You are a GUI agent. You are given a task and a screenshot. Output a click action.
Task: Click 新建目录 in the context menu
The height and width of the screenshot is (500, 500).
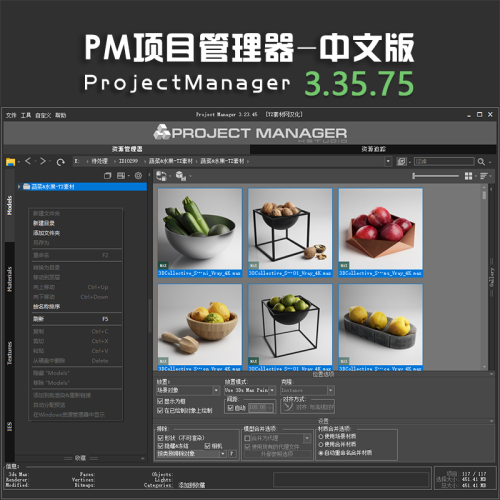click(x=44, y=223)
